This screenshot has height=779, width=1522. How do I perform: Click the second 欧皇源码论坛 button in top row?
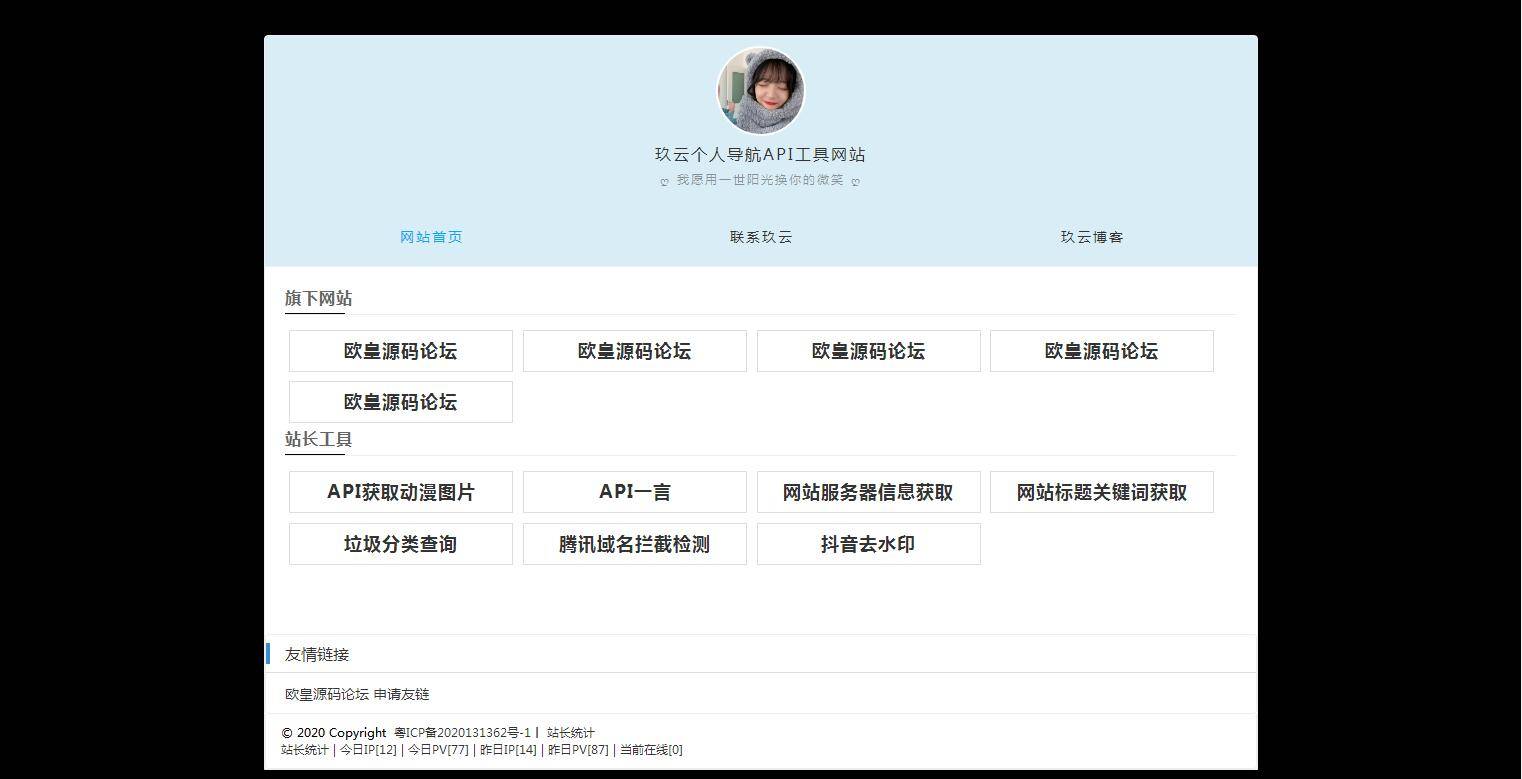[x=634, y=351]
